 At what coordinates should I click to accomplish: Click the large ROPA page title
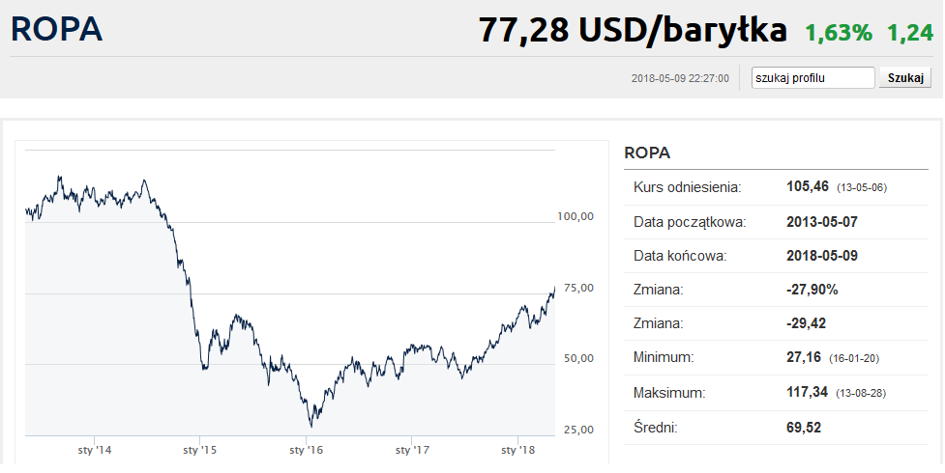(57, 29)
